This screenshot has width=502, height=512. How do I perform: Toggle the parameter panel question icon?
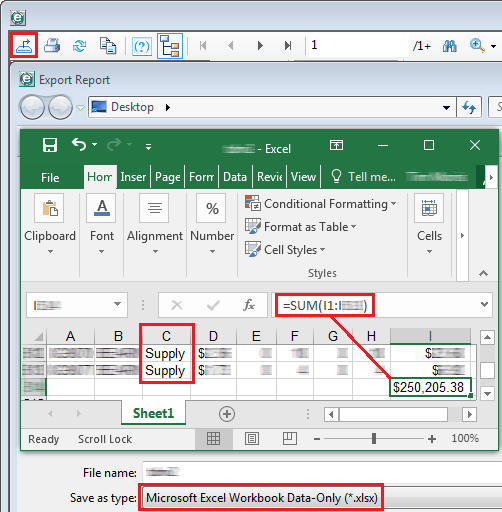(x=142, y=46)
